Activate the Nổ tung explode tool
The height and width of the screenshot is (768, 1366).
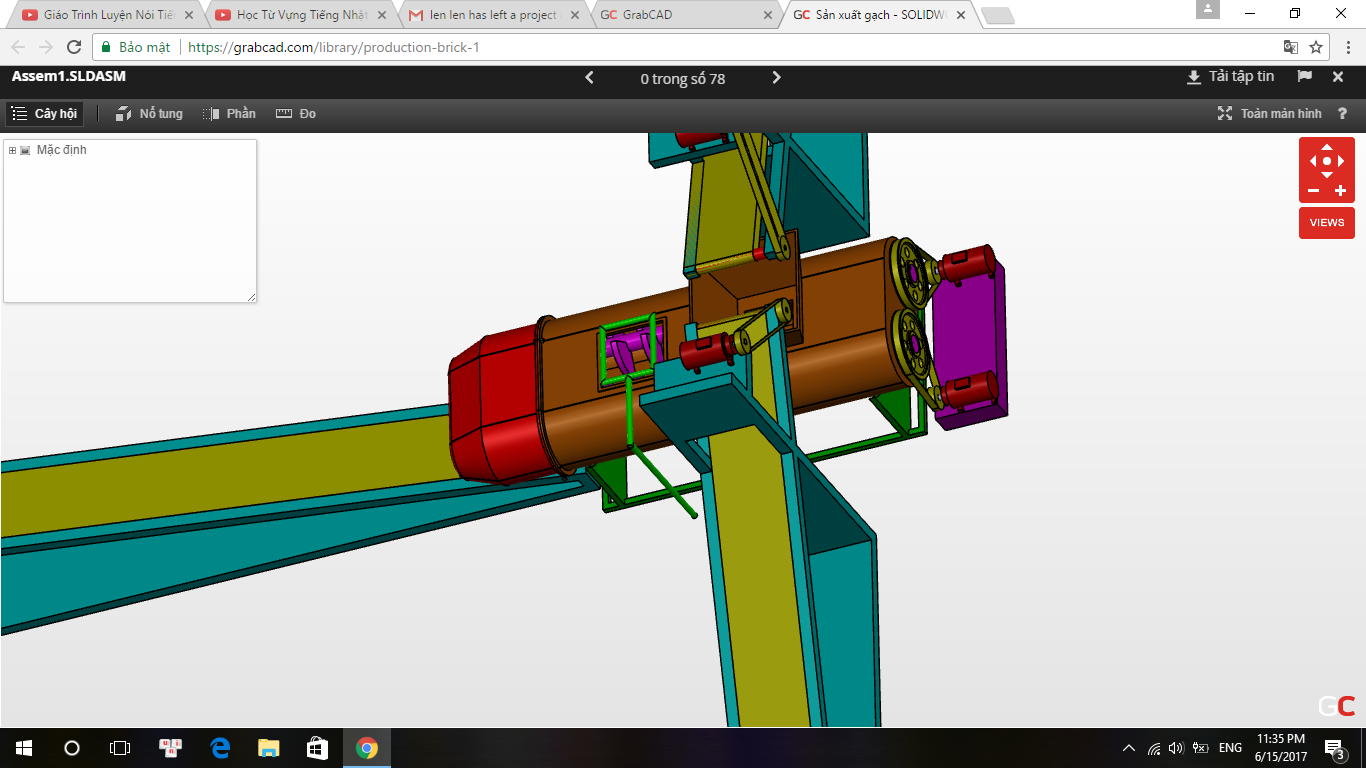pyautogui.click(x=149, y=114)
